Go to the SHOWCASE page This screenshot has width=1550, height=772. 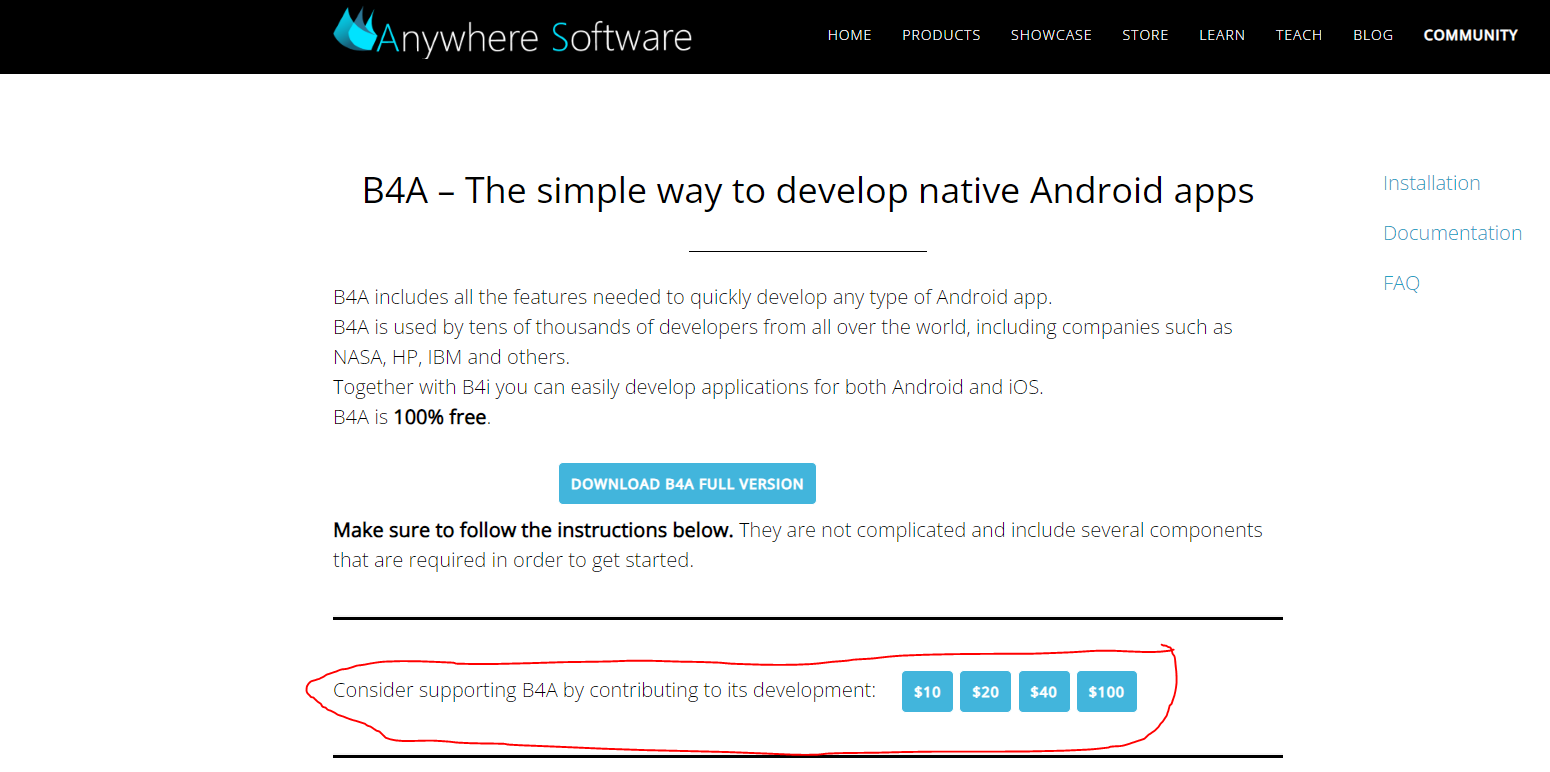pyautogui.click(x=1051, y=35)
